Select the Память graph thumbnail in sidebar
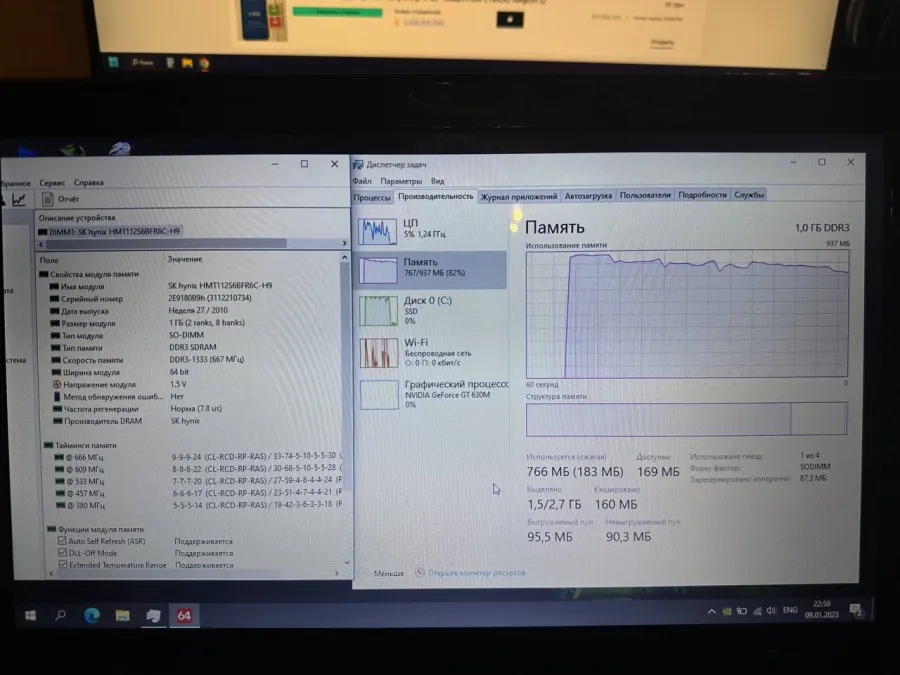The width and height of the screenshot is (900, 675). click(x=378, y=270)
